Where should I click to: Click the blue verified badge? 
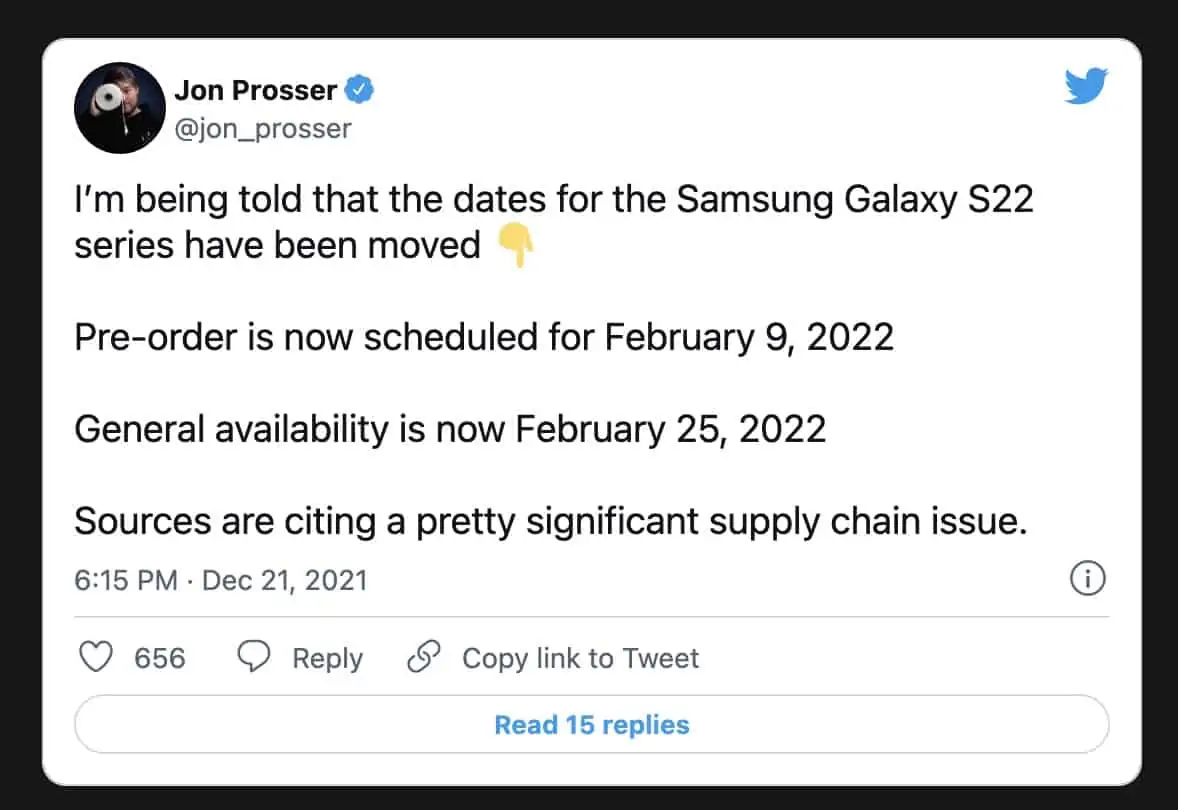click(x=359, y=91)
